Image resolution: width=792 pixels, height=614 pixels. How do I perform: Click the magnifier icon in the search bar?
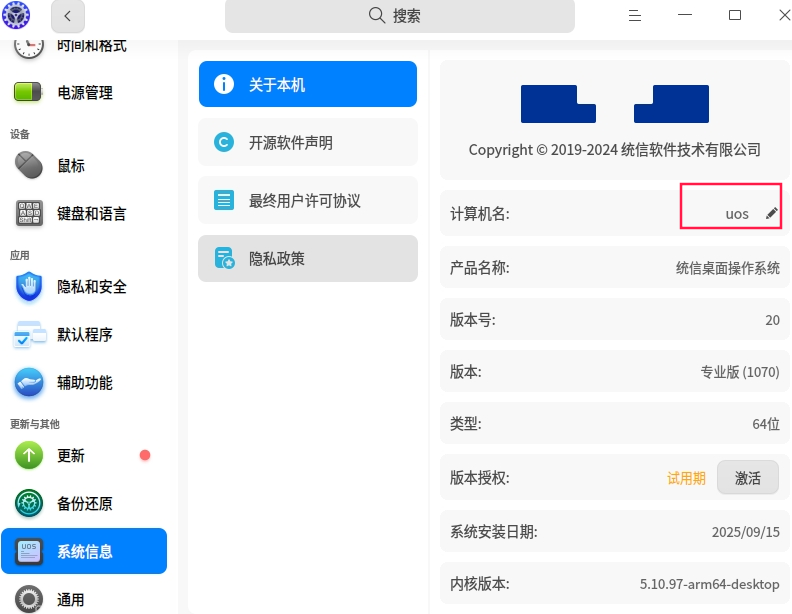[376, 15]
